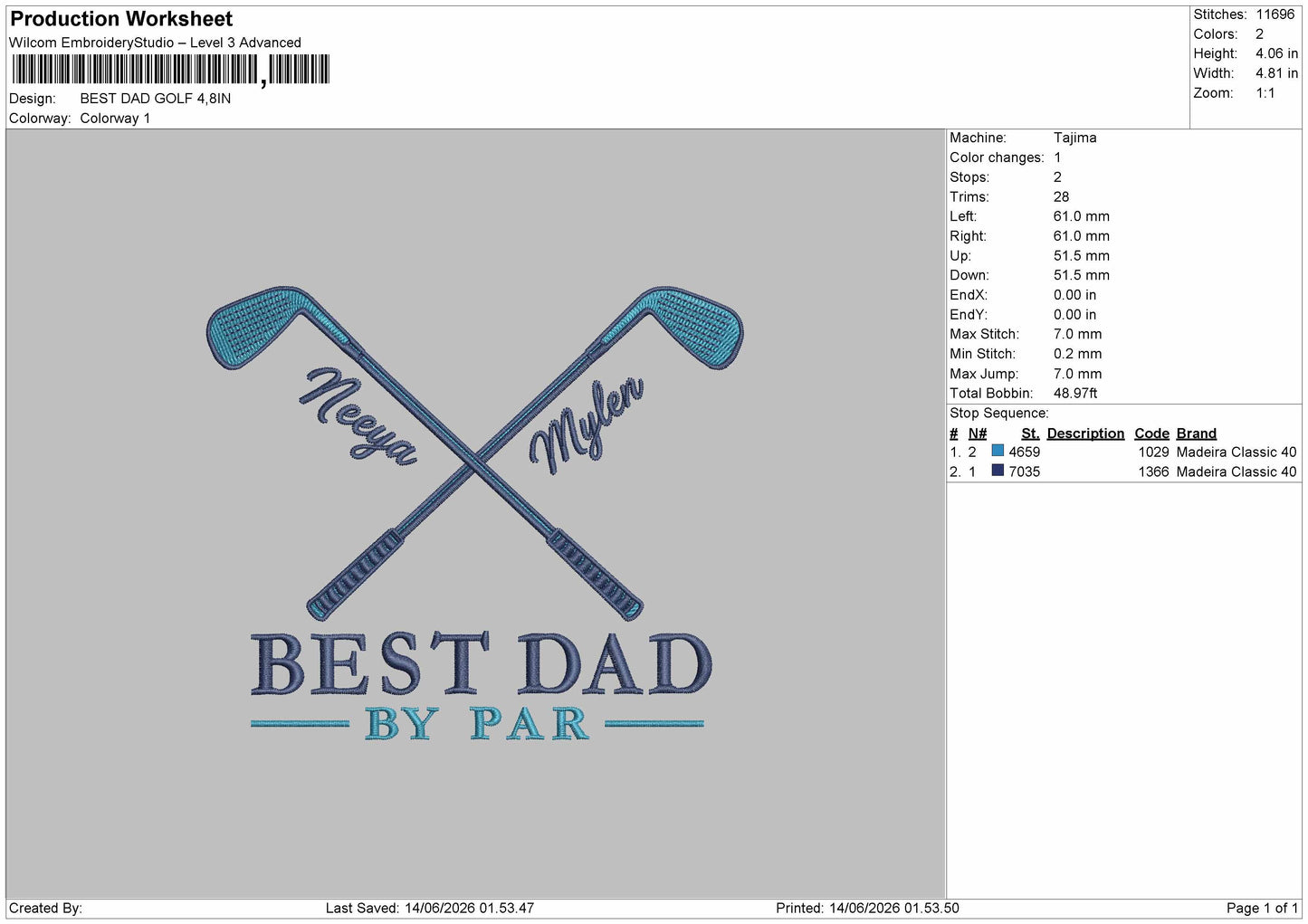Viewport: 1308px width, 924px height.
Task: Click the Right value 61.0 mm
Action: [1081, 236]
